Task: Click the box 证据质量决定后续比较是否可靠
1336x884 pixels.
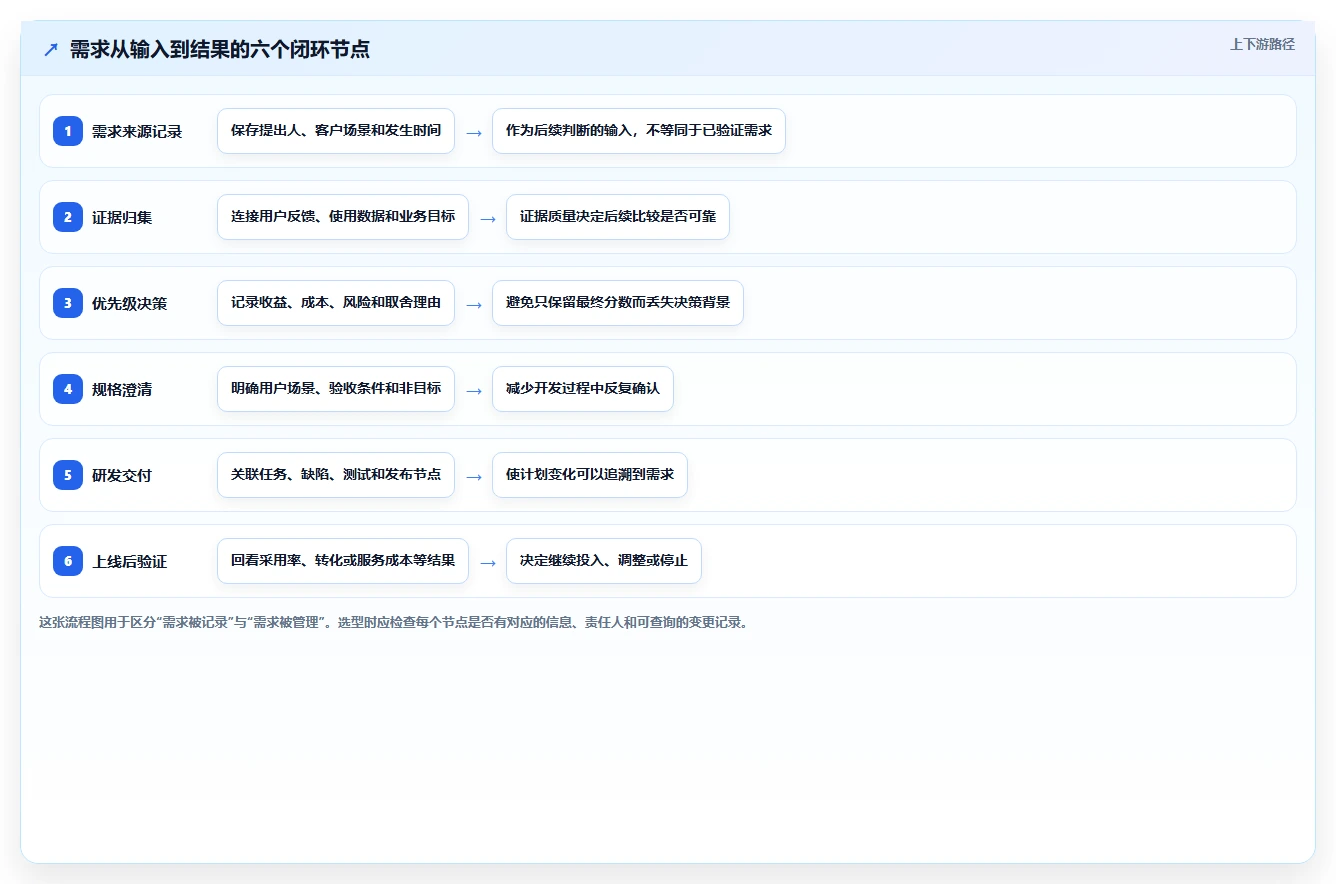Action: tap(618, 217)
